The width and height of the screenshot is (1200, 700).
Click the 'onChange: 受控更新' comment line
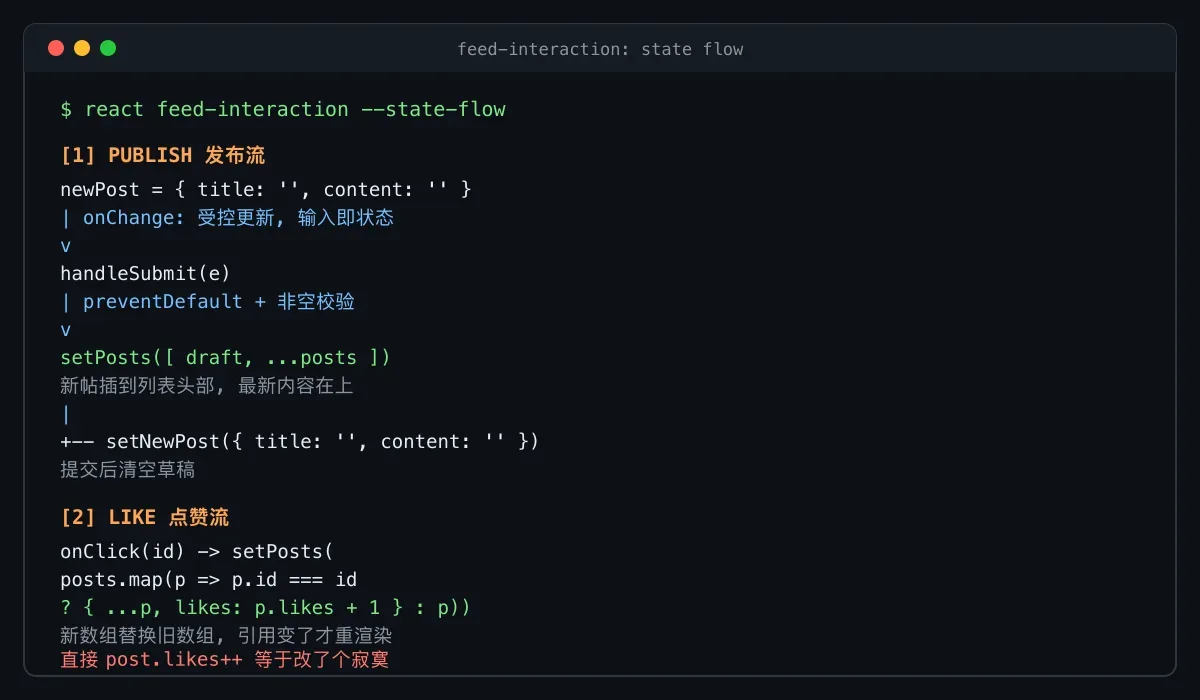pos(227,217)
